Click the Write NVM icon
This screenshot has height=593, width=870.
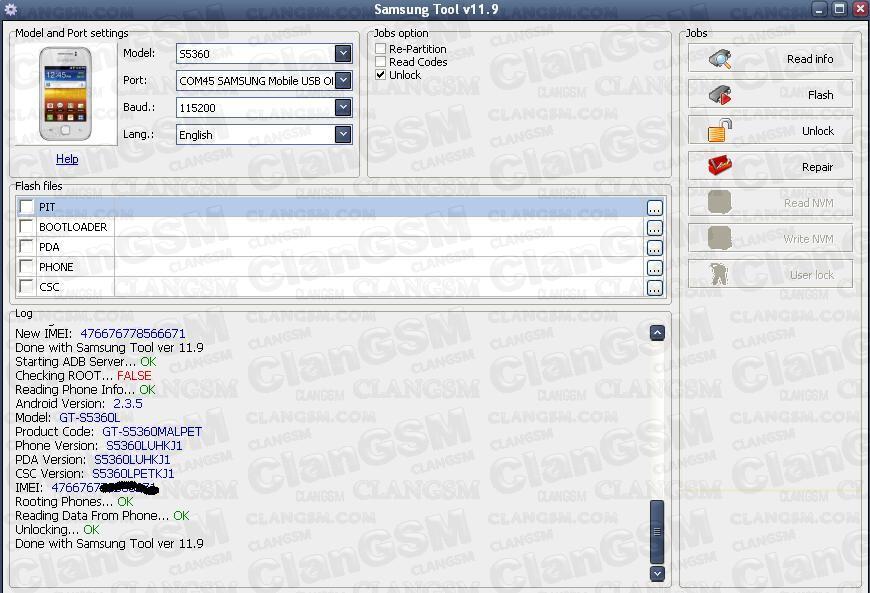click(719, 238)
